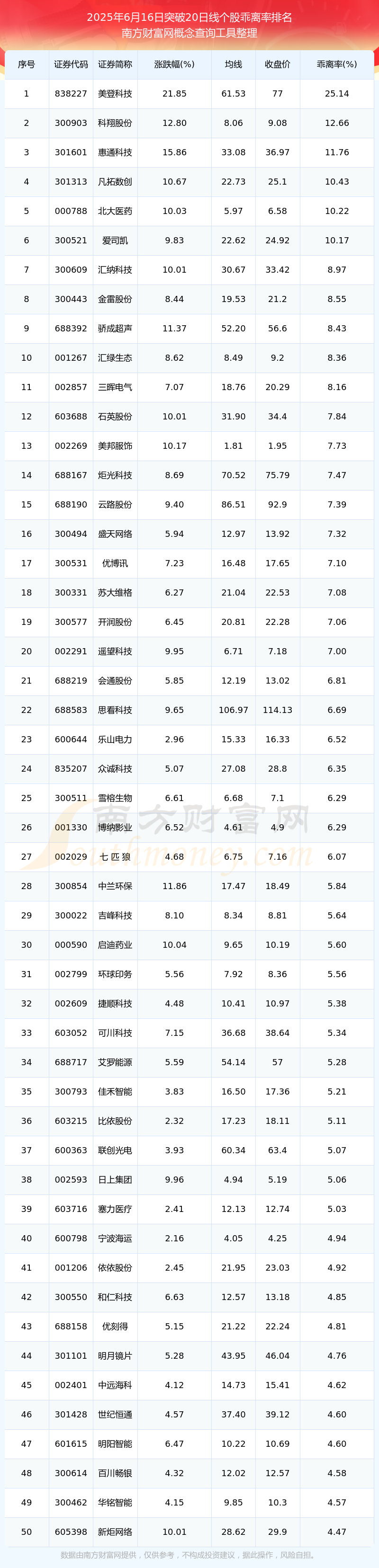Click the 涨跌幅(%) column header
Screen dimensions: 379x1568
pyautogui.click(x=174, y=64)
